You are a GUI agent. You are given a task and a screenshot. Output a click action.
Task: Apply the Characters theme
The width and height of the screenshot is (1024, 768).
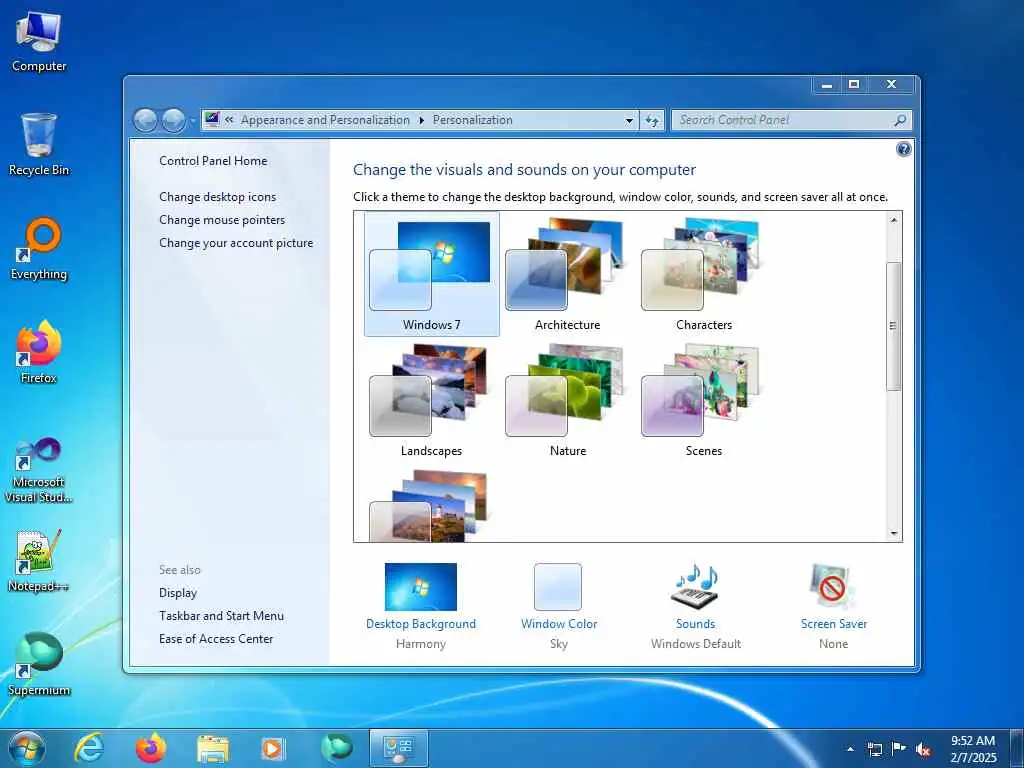703,274
